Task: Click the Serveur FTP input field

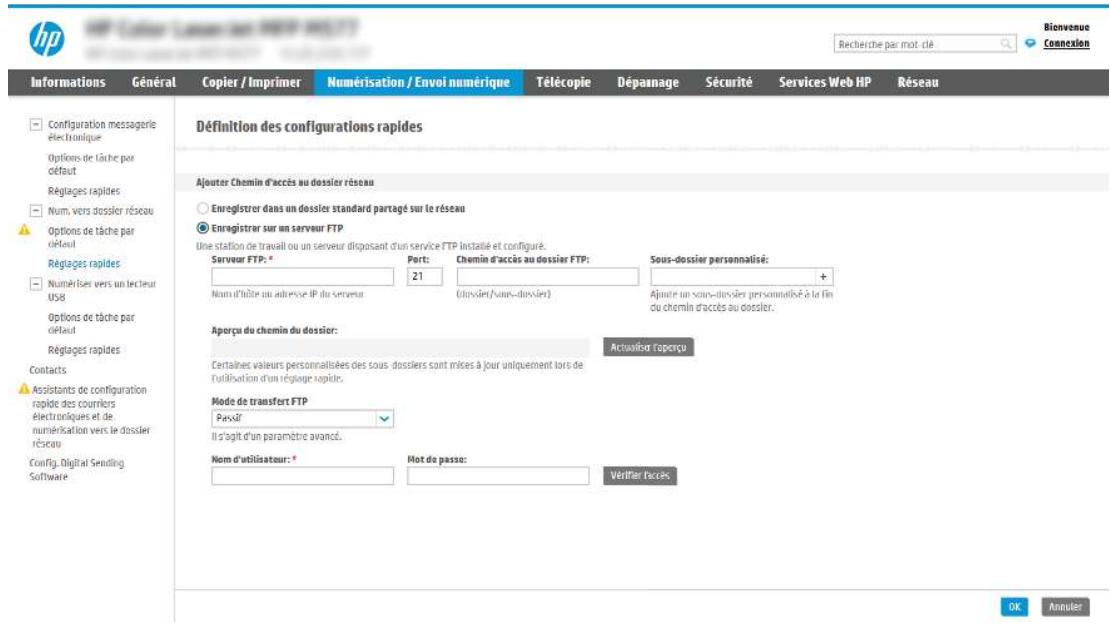Action: click(302, 277)
